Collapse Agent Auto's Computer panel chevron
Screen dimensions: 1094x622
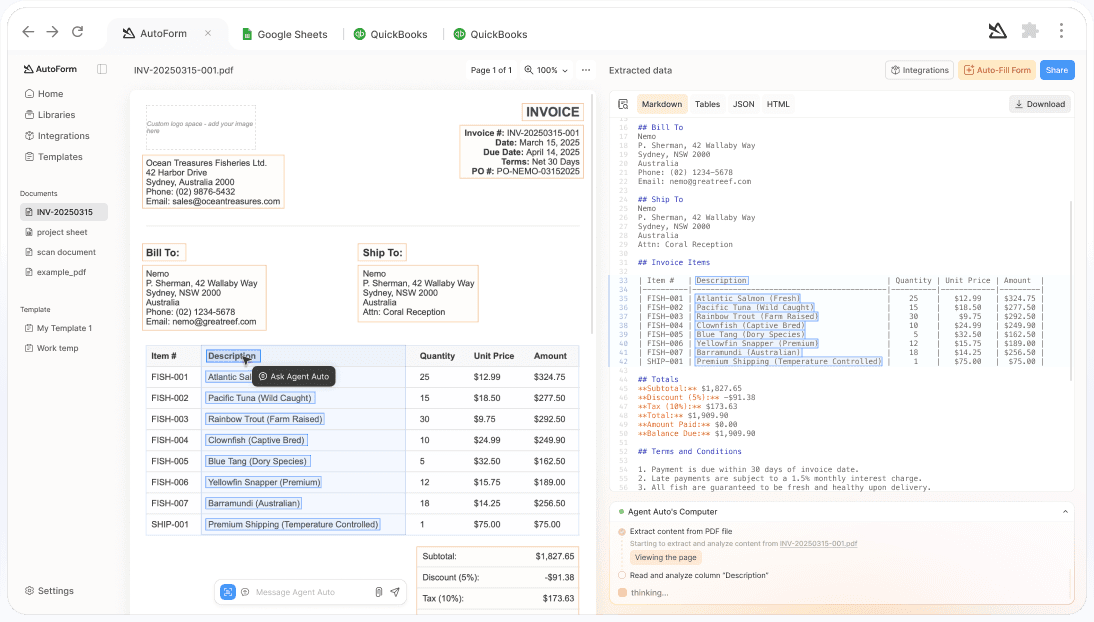coord(1065,512)
